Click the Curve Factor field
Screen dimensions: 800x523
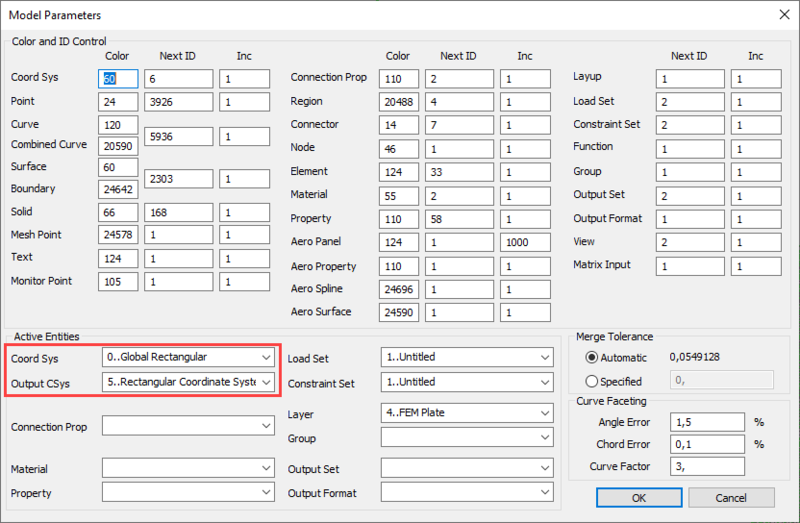coord(707,466)
